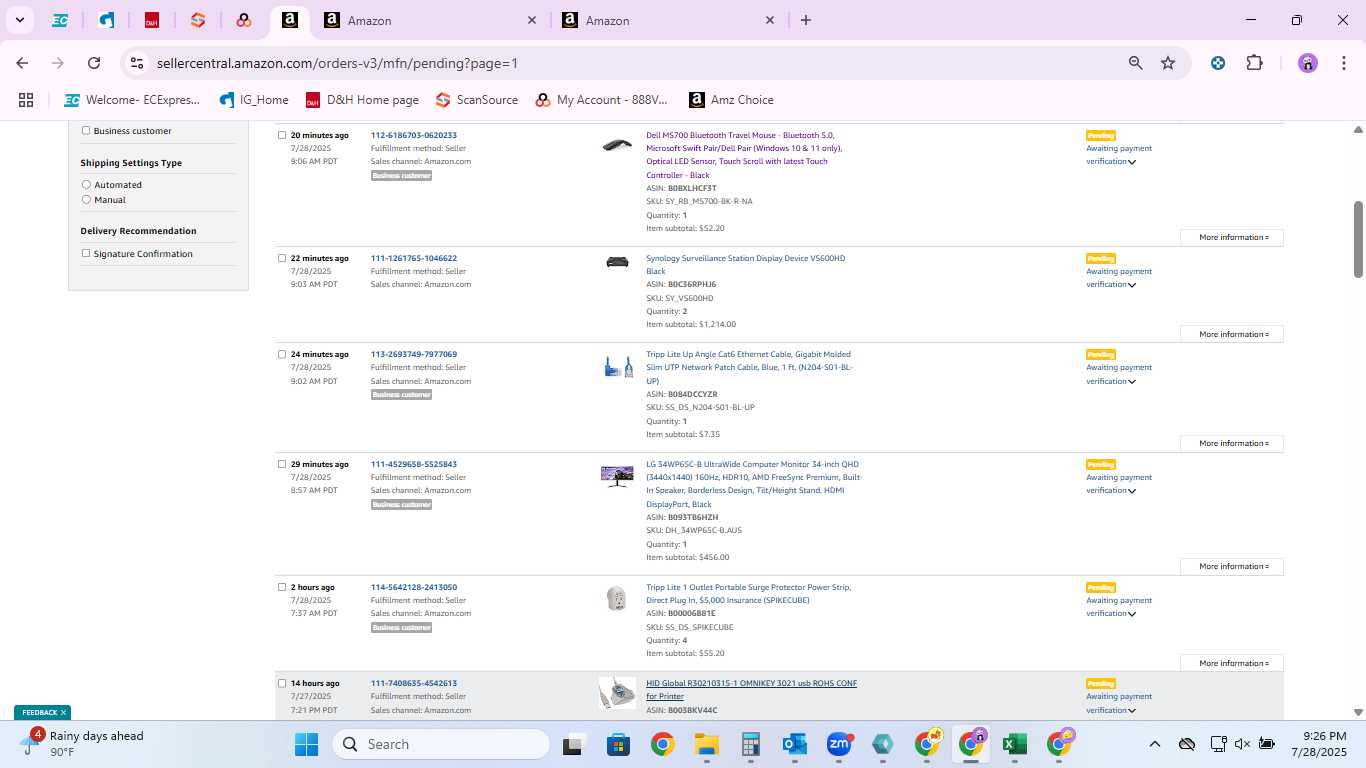Click the Windows taskbar Search box

[x=441, y=744]
